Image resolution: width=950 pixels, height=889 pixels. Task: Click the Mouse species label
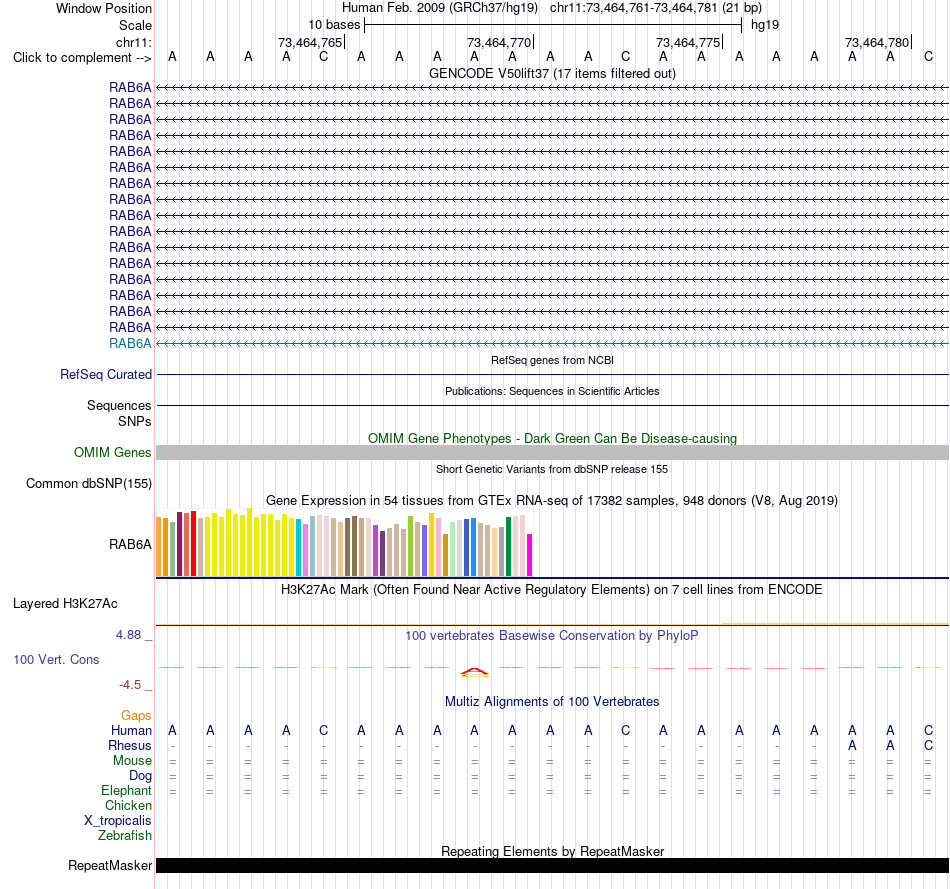tap(132, 761)
